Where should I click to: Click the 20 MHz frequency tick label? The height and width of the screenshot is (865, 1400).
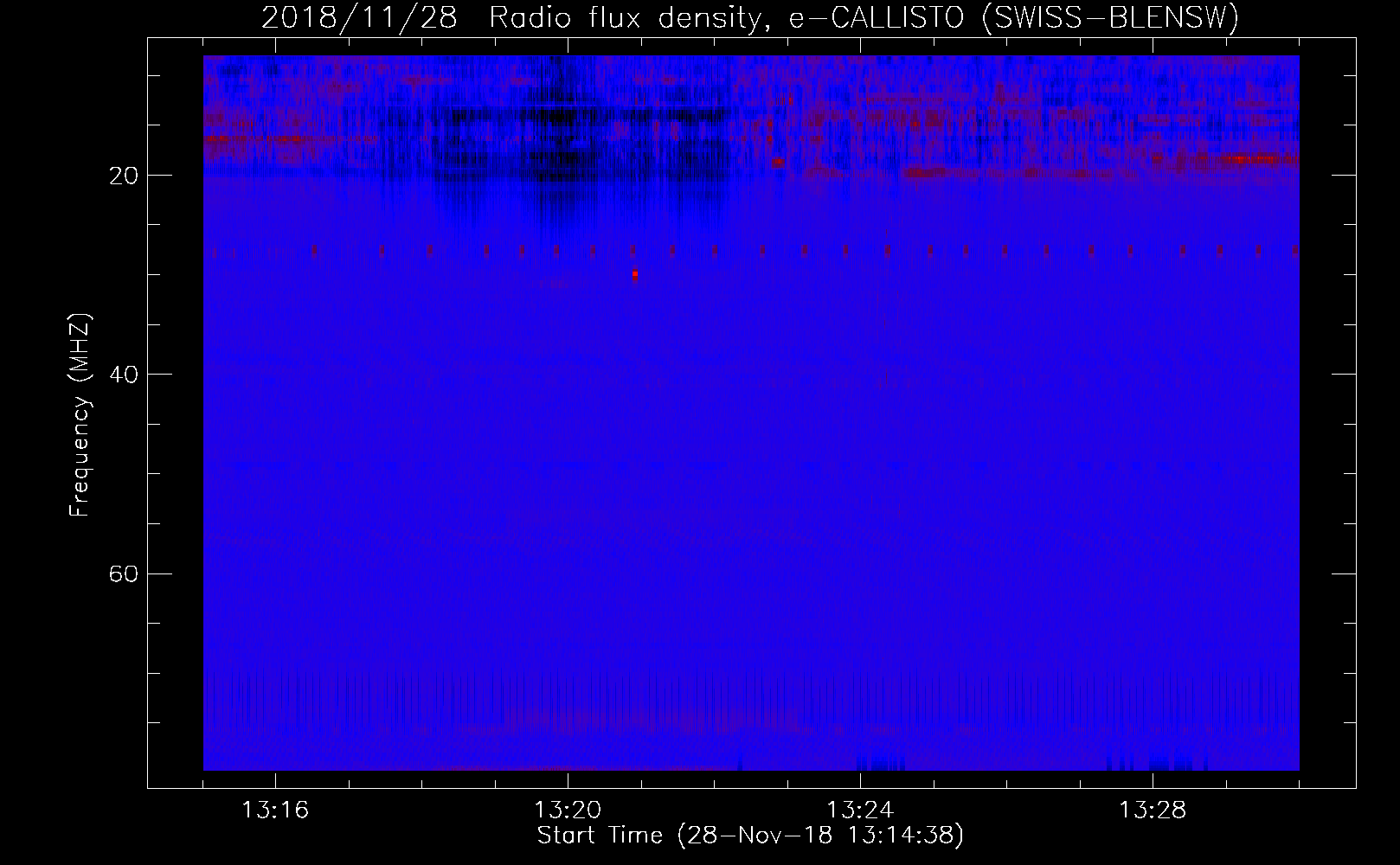[x=123, y=176]
